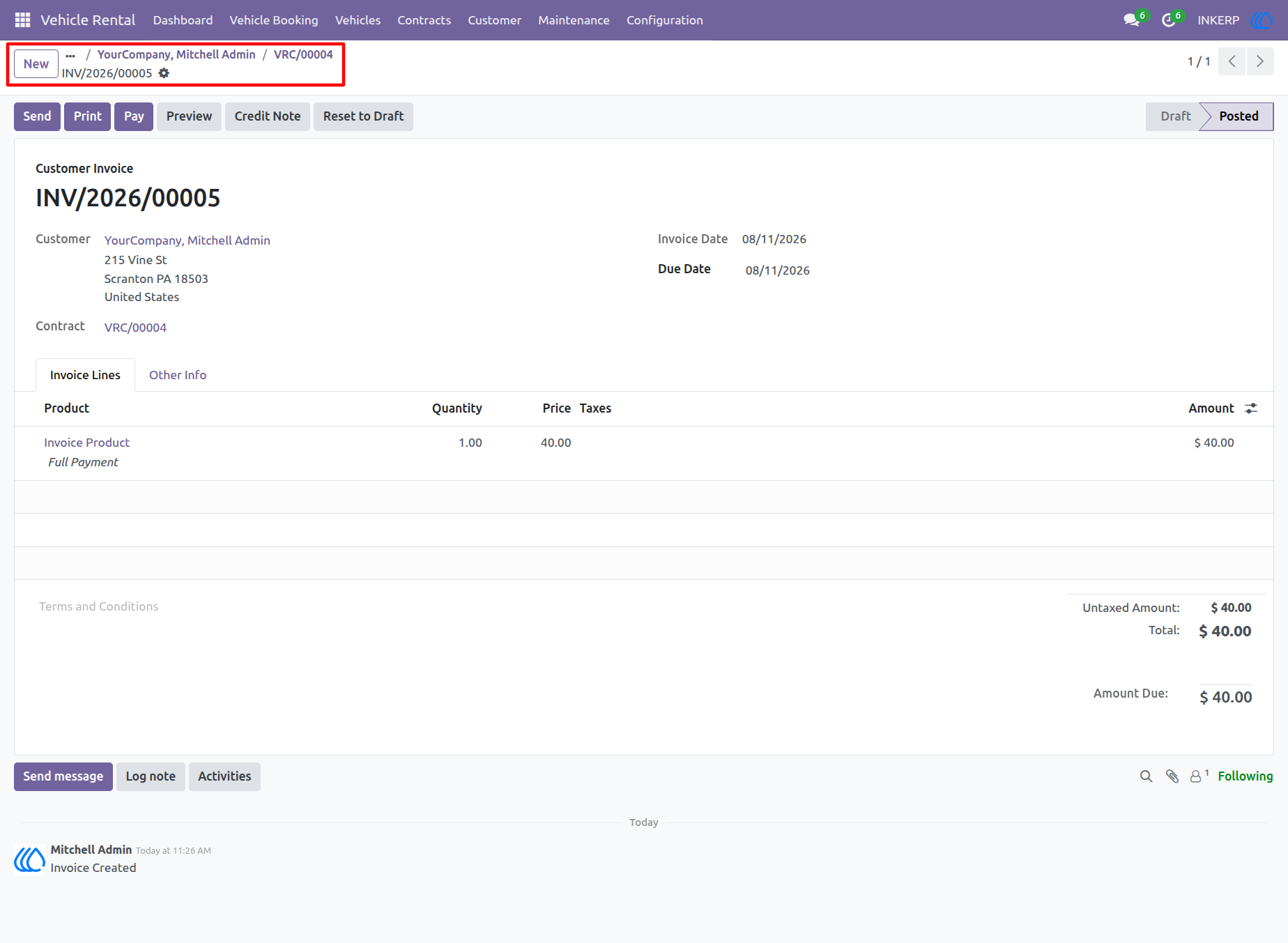Go to previous record arrow

1232,61
